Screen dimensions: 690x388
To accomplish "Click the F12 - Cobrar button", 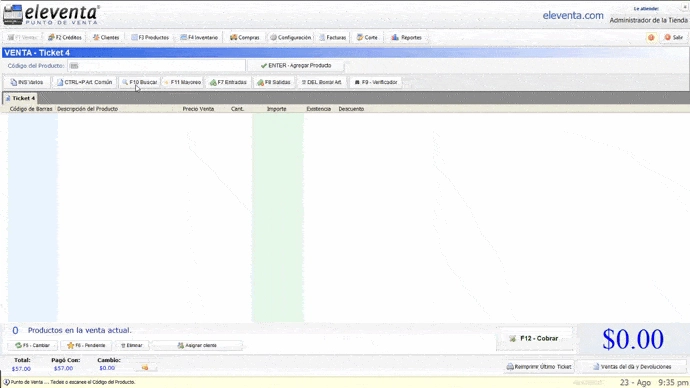I will 535,339.
